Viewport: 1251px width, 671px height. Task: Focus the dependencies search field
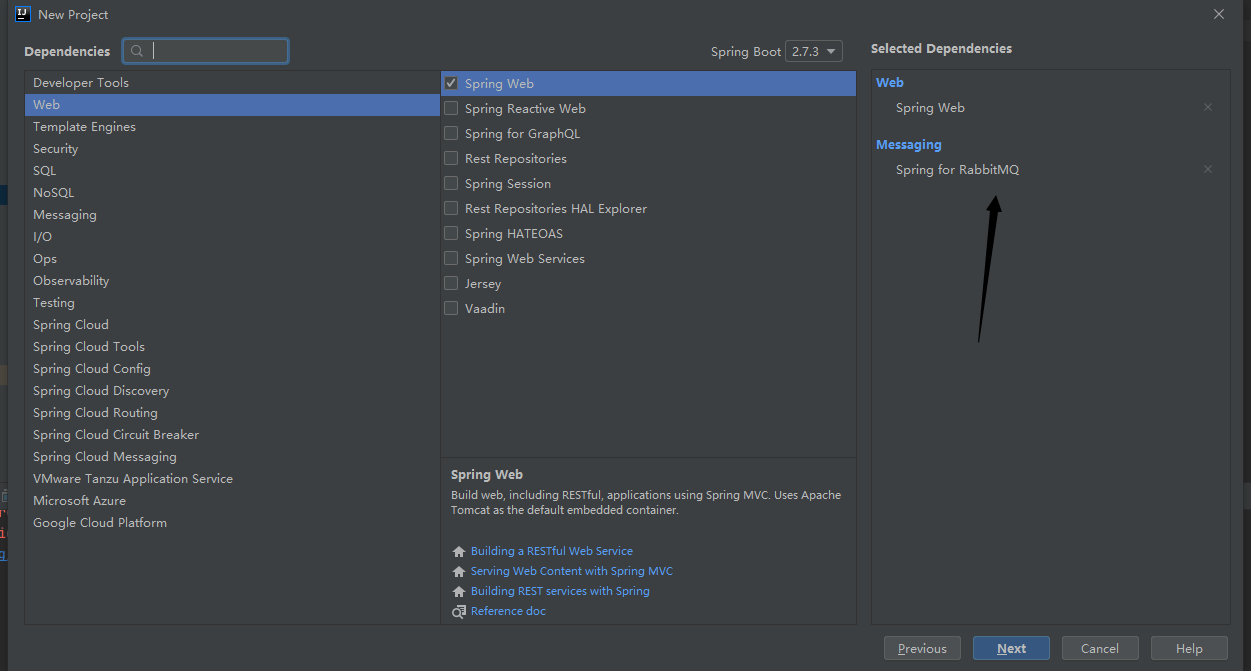pos(205,51)
